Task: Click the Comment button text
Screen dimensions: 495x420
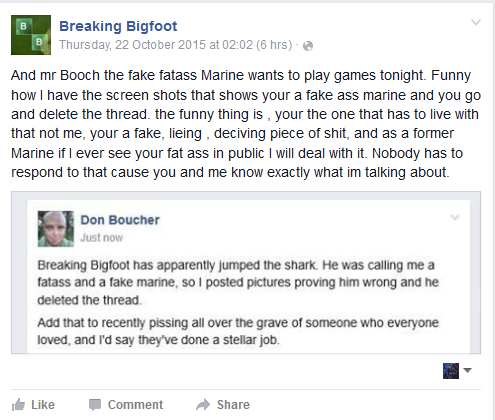Action: (135, 405)
